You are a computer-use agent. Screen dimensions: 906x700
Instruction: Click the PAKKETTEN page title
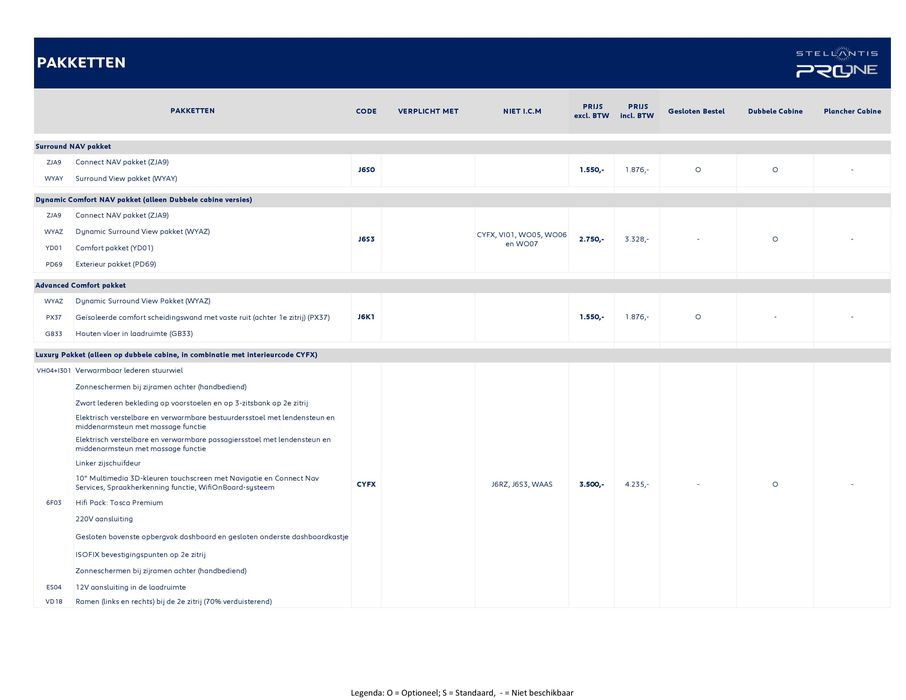tap(82, 63)
